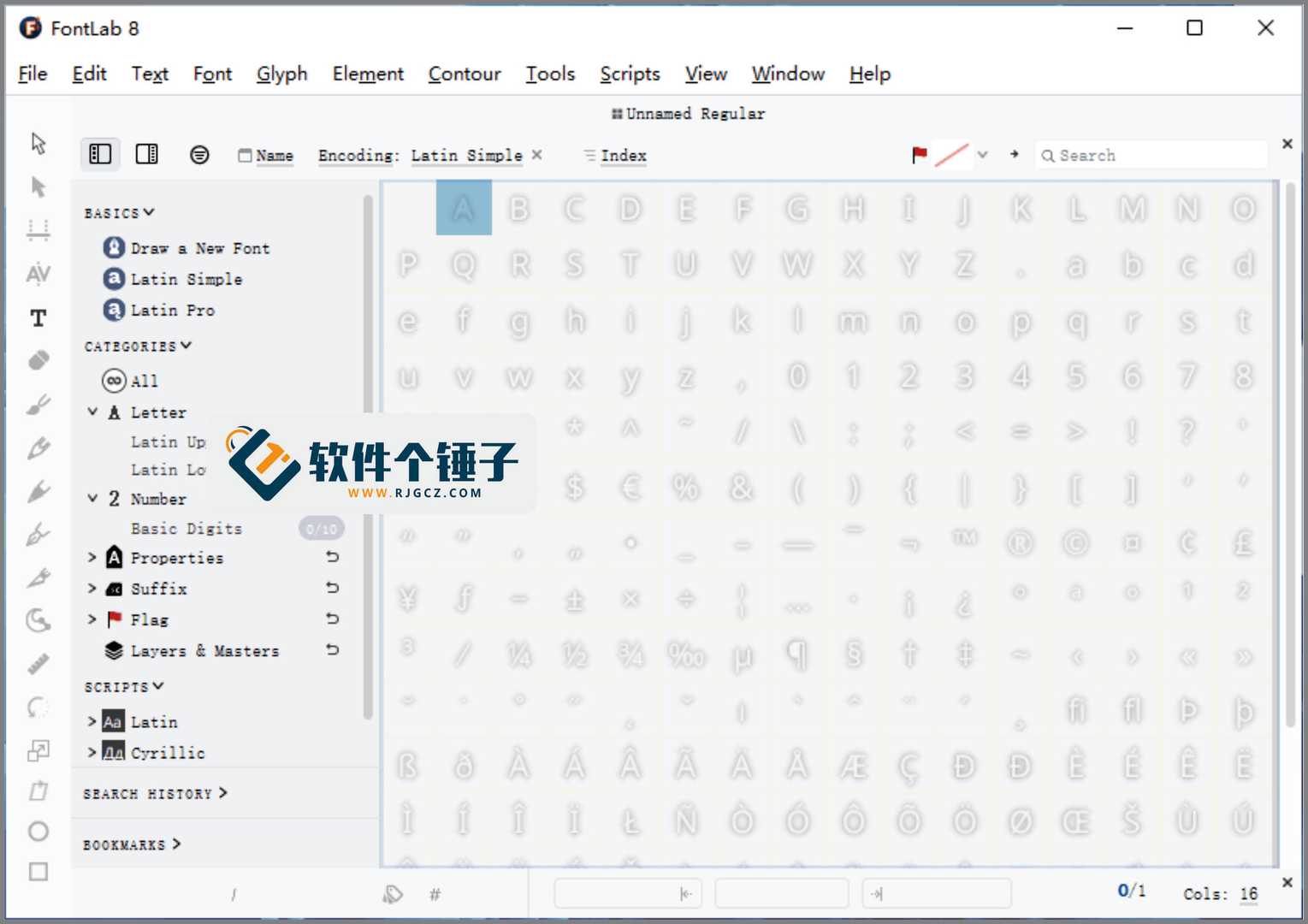Expand SEARCH HISTORY section
This screenshot has height=924, width=1308.
tap(155, 794)
